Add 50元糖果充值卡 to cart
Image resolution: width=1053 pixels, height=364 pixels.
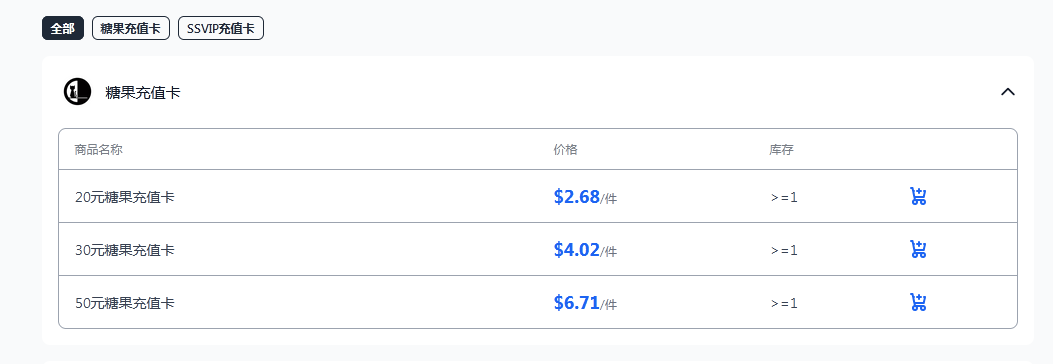click(x=918, y=302)
